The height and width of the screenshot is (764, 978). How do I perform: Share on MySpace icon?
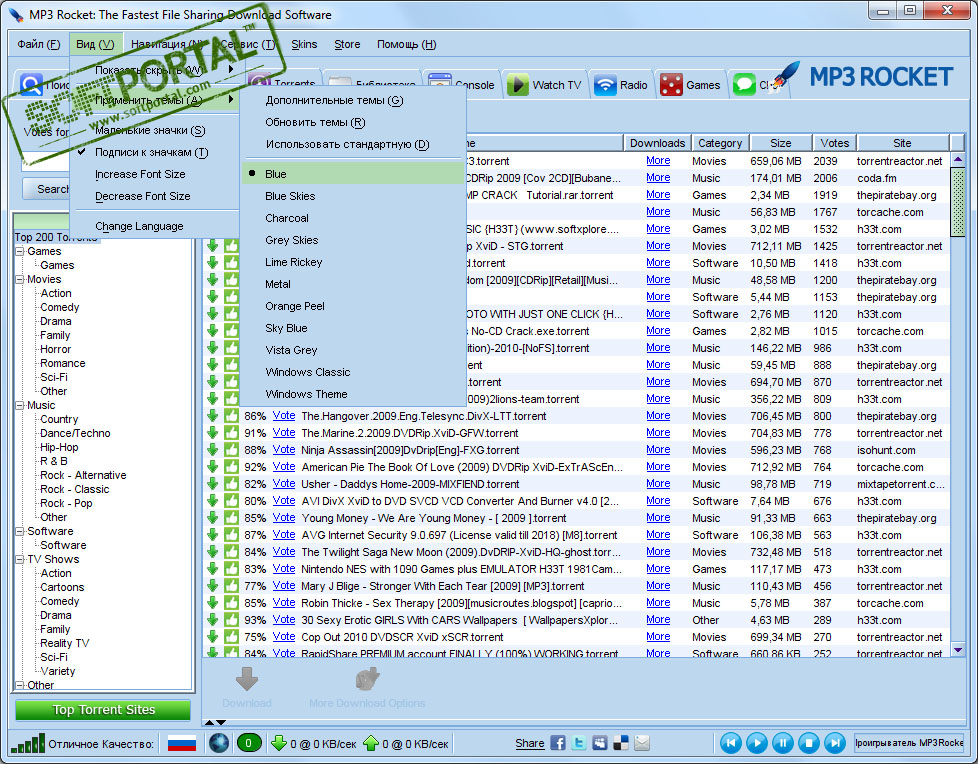tap(599, 743)
